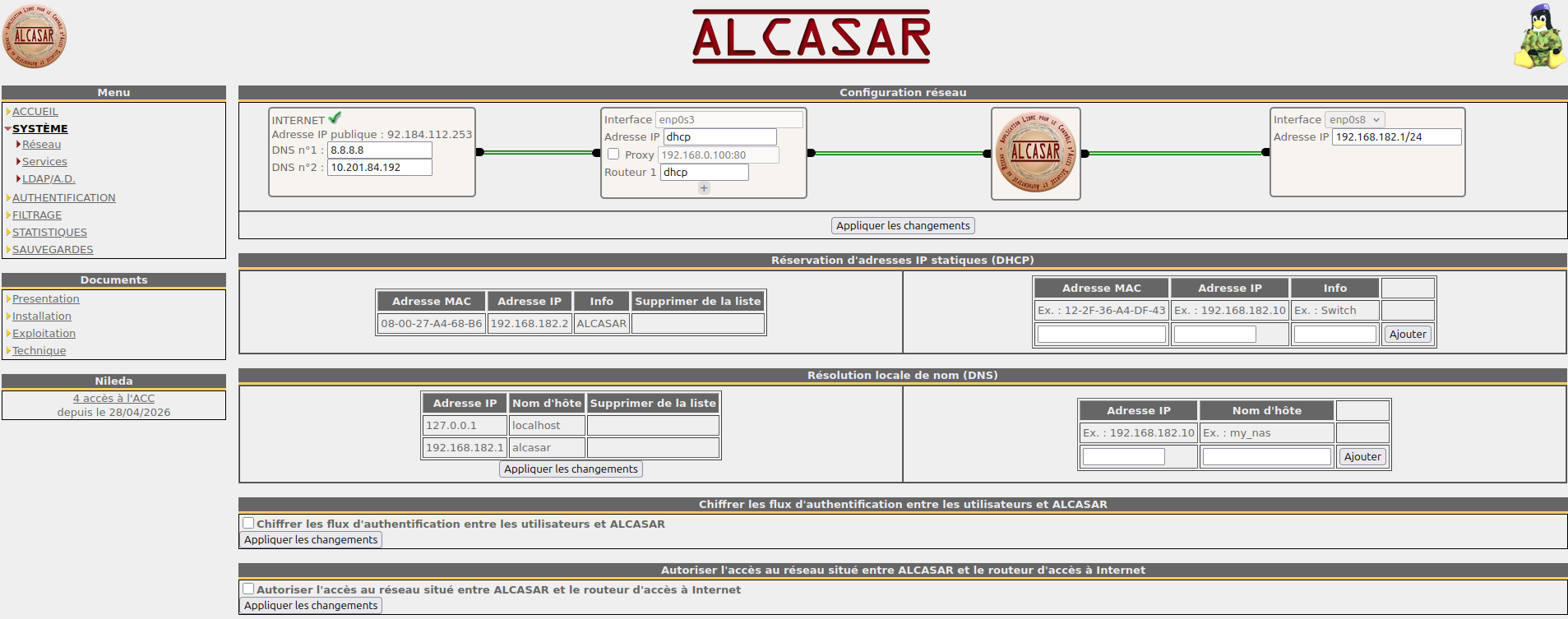Click MAC address 08-00-27-A4-68-B6 cell

point(432,323)
